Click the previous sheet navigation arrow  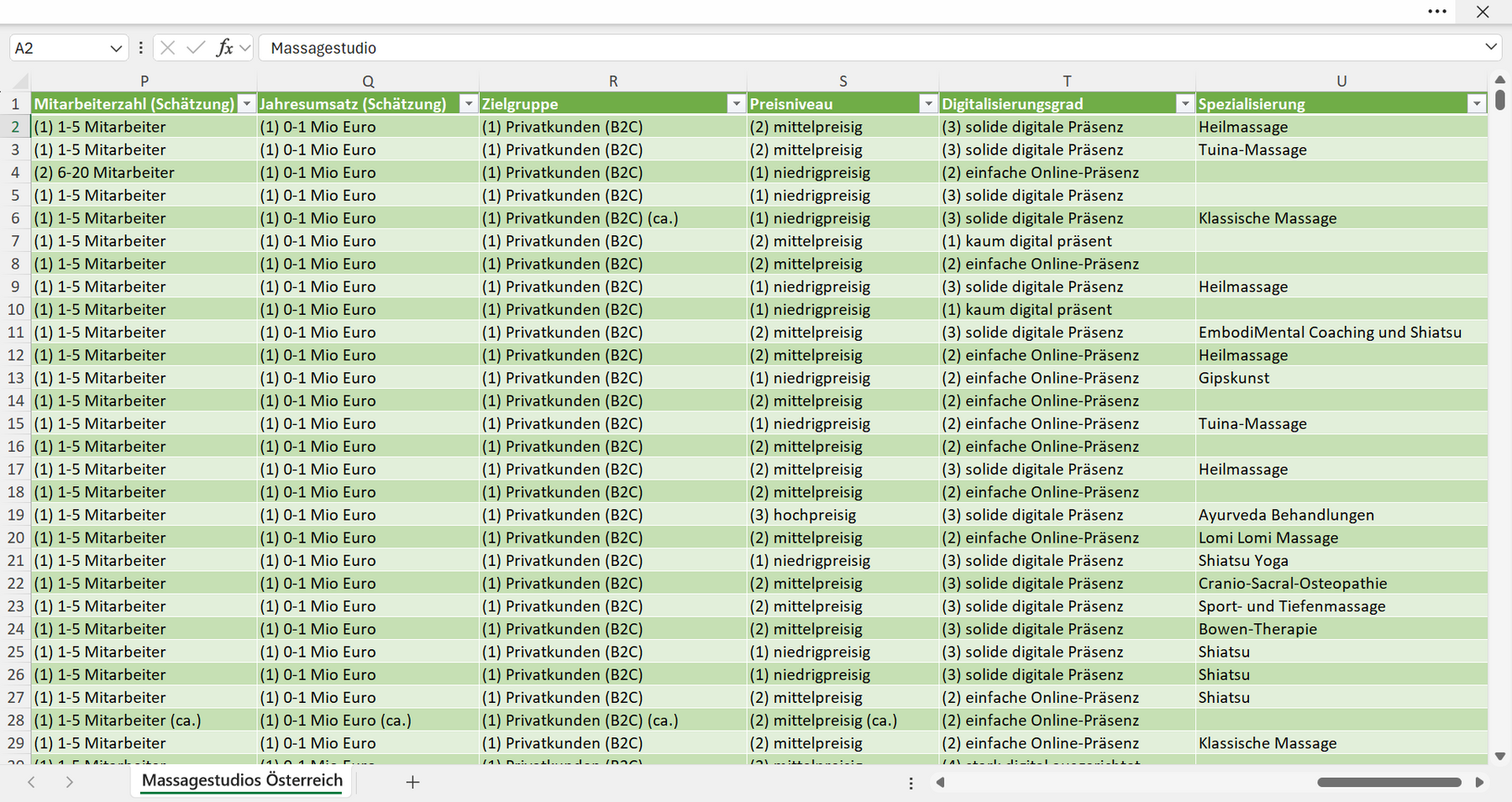32,782
